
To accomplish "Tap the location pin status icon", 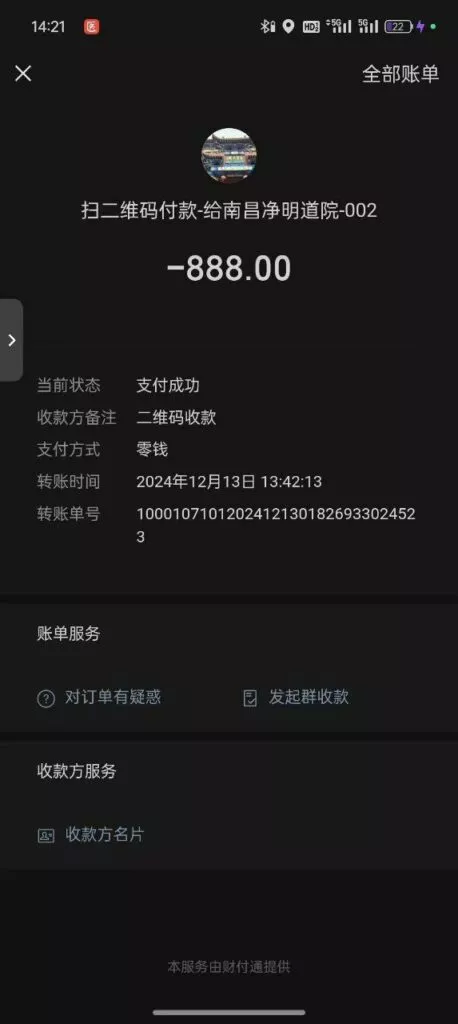I will (x=288, y=27).
